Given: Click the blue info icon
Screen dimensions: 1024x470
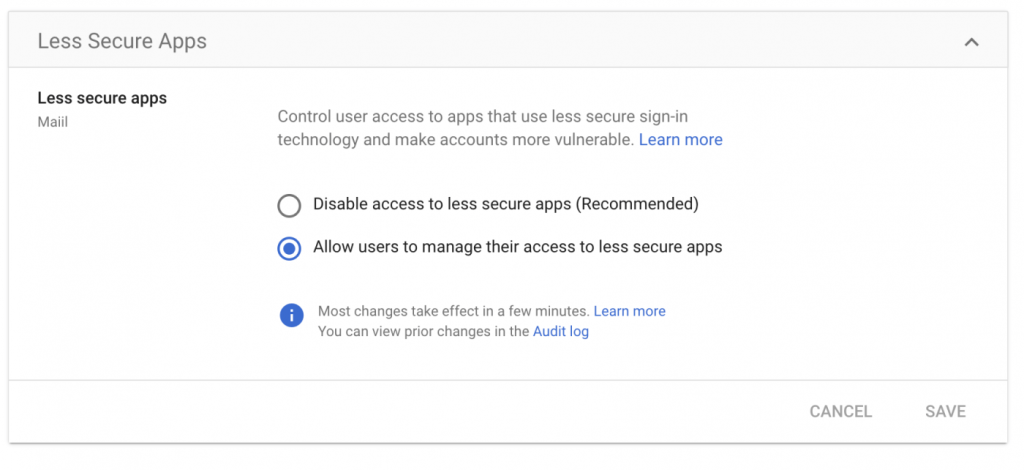Looking at the screenshot, I should tap(291, 316).
